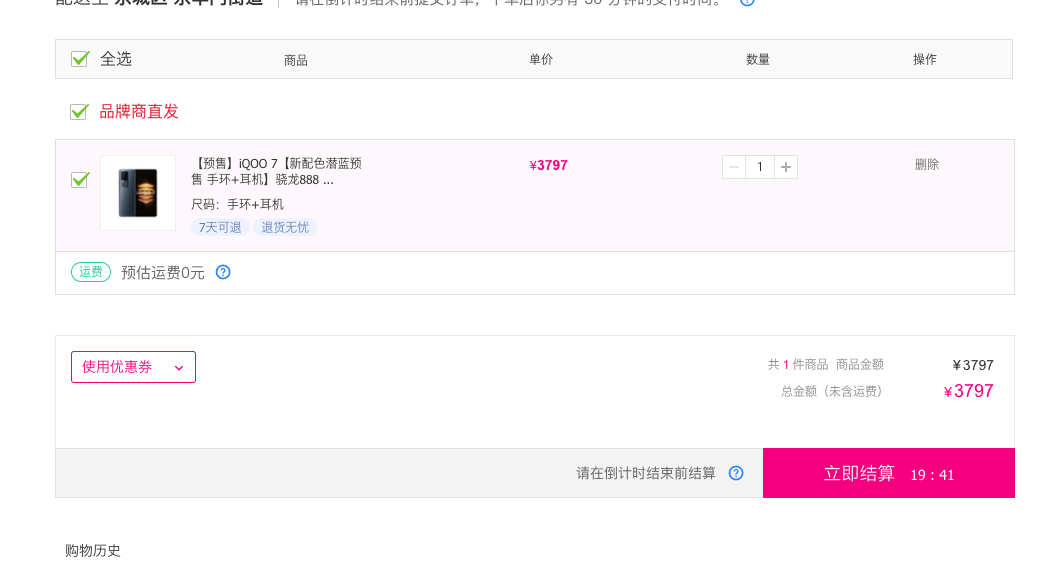Click the quantity input field showing 1

point(760,167)
